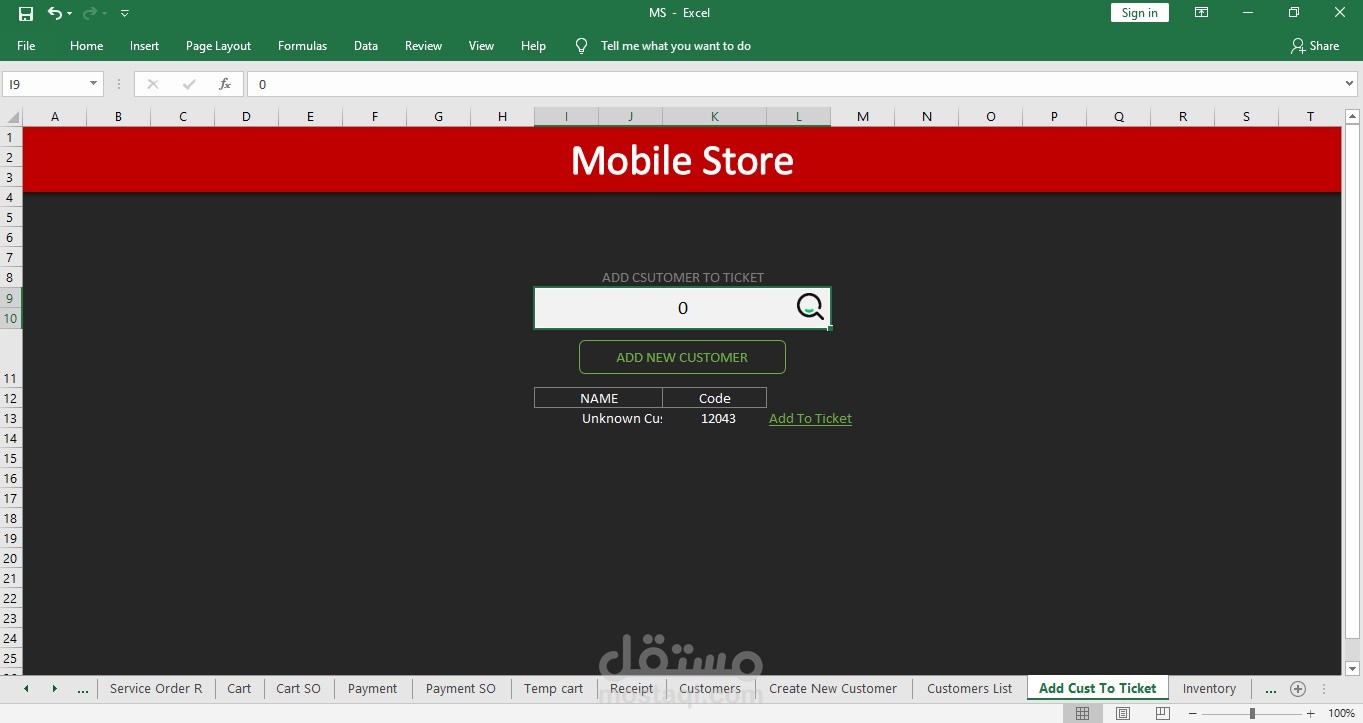Click the magnifying glass search icon
The image size is (1363, 723).
(810, 307)
